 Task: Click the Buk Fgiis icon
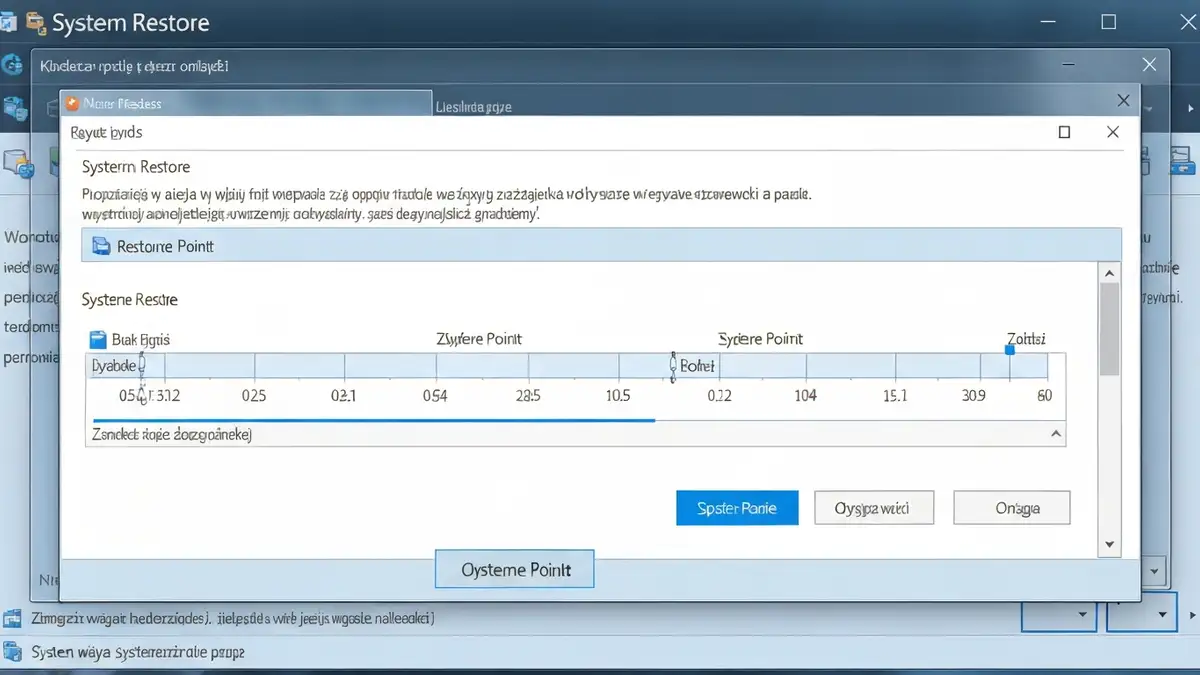97,339
